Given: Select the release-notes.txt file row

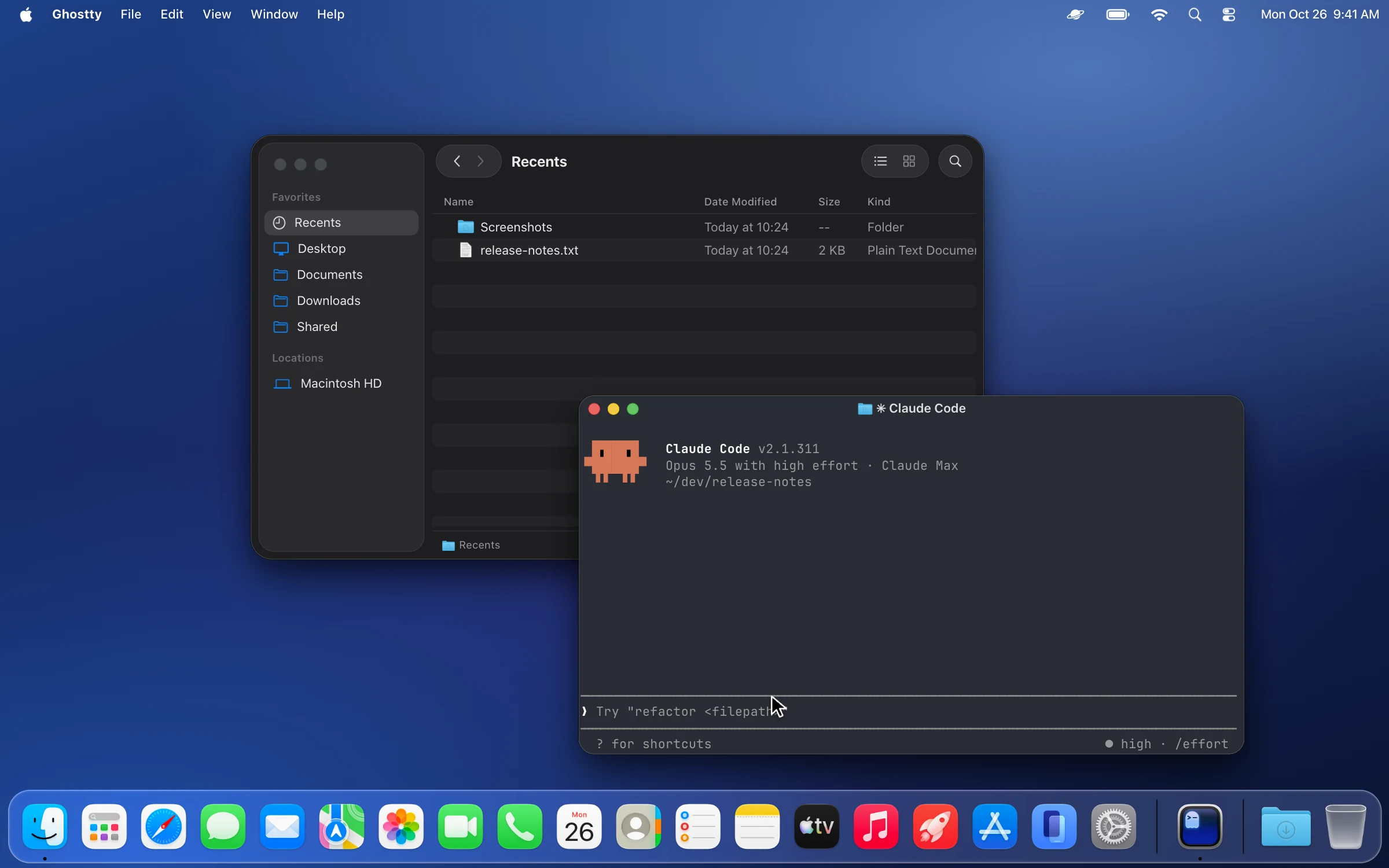Looking at the screenshot, I should point(704,250).
